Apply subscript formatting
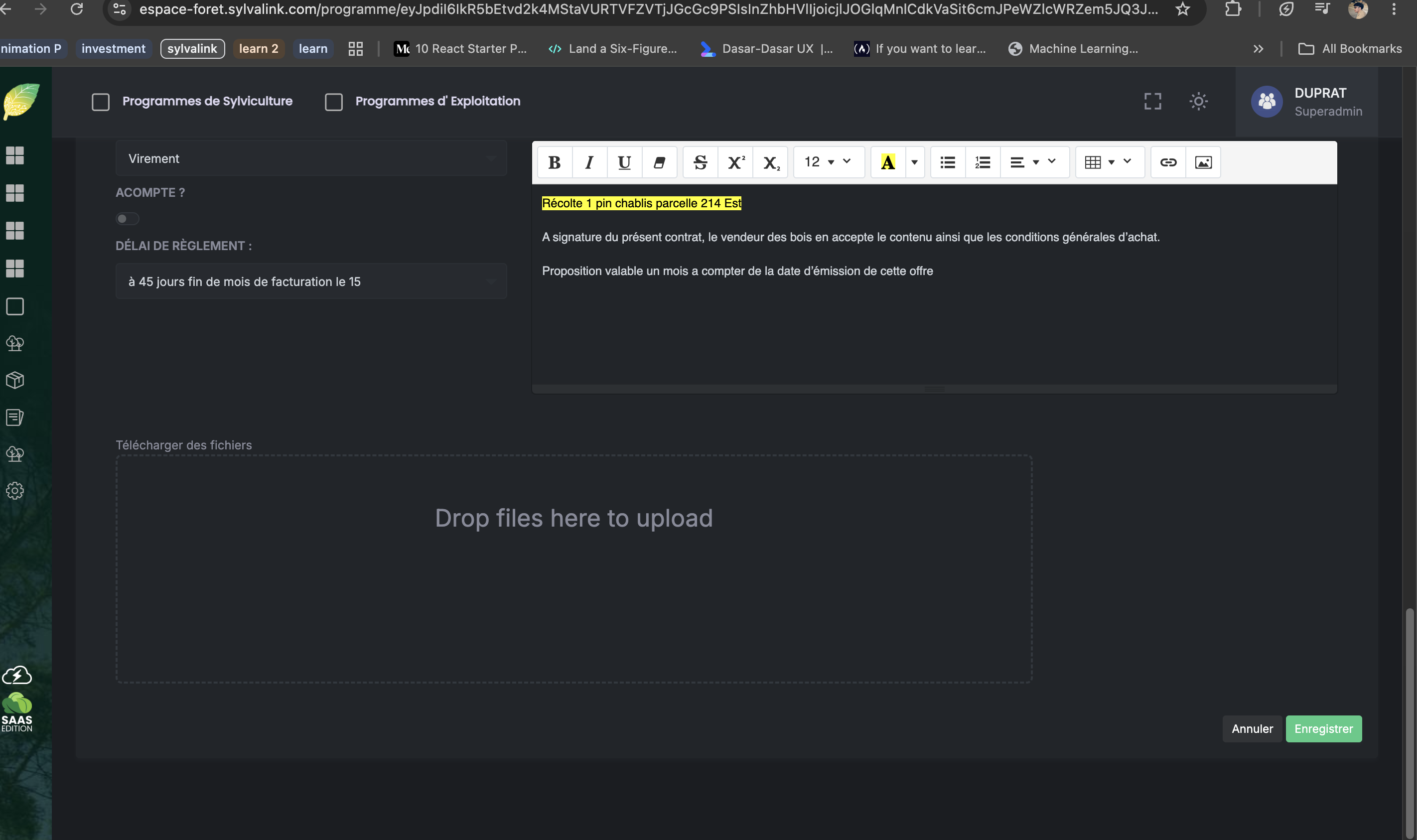Image resolution: width=1417 pixels, height=840 pixels. (771, 162)
